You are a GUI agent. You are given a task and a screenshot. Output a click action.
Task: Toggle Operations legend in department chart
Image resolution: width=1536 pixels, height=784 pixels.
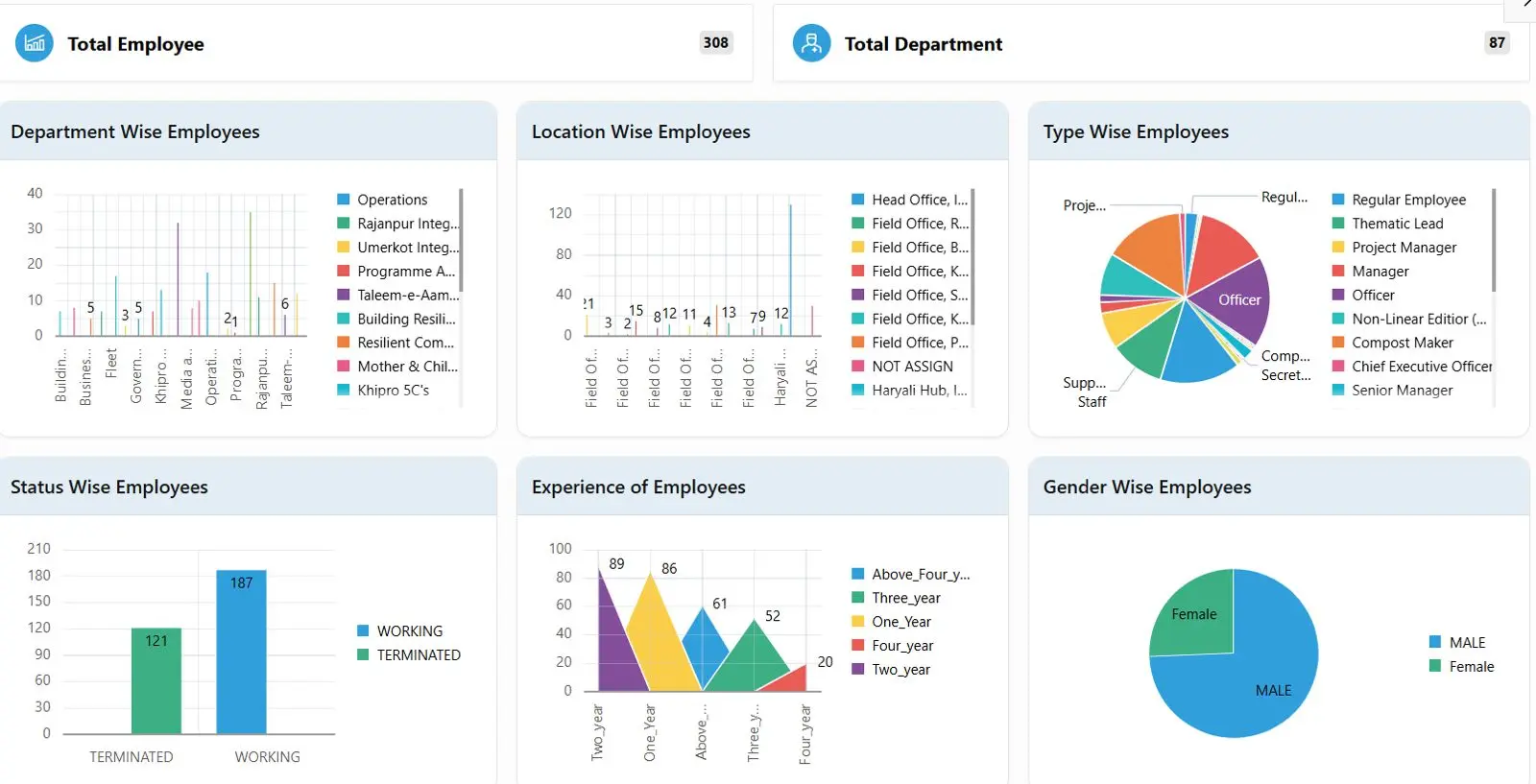(x=392, y=200)
